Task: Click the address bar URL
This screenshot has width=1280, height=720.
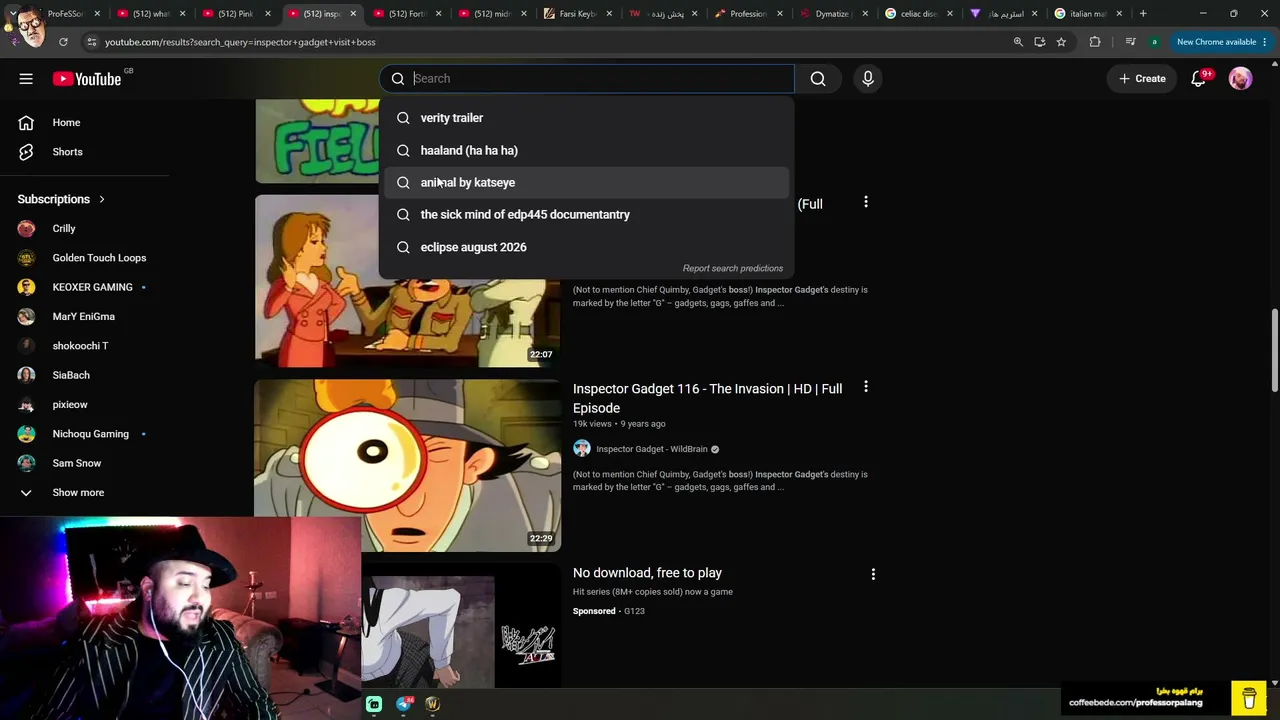Action: (x=240, y=42)
